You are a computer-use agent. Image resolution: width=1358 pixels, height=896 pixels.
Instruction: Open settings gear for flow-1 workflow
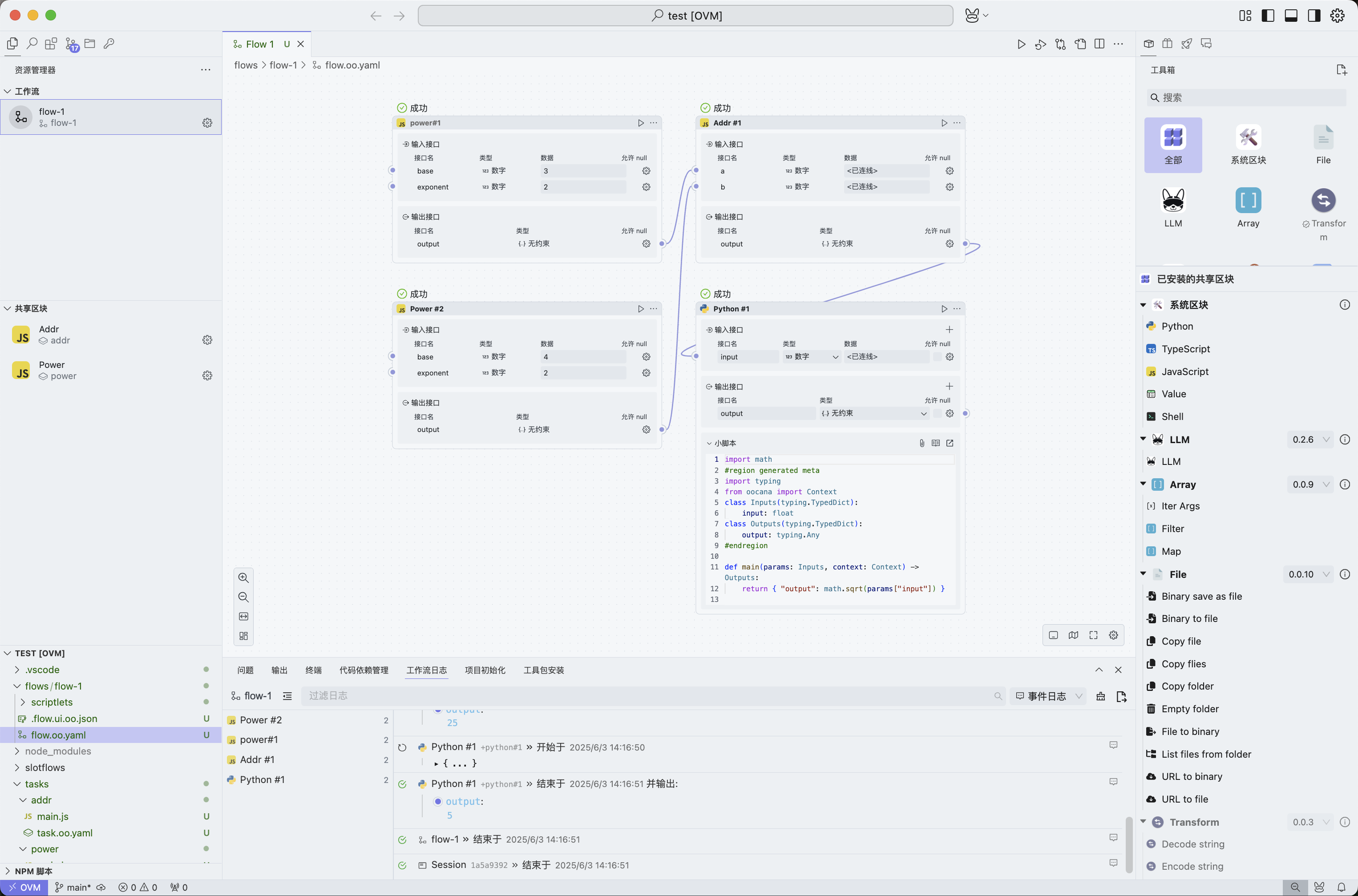point(207,123)
